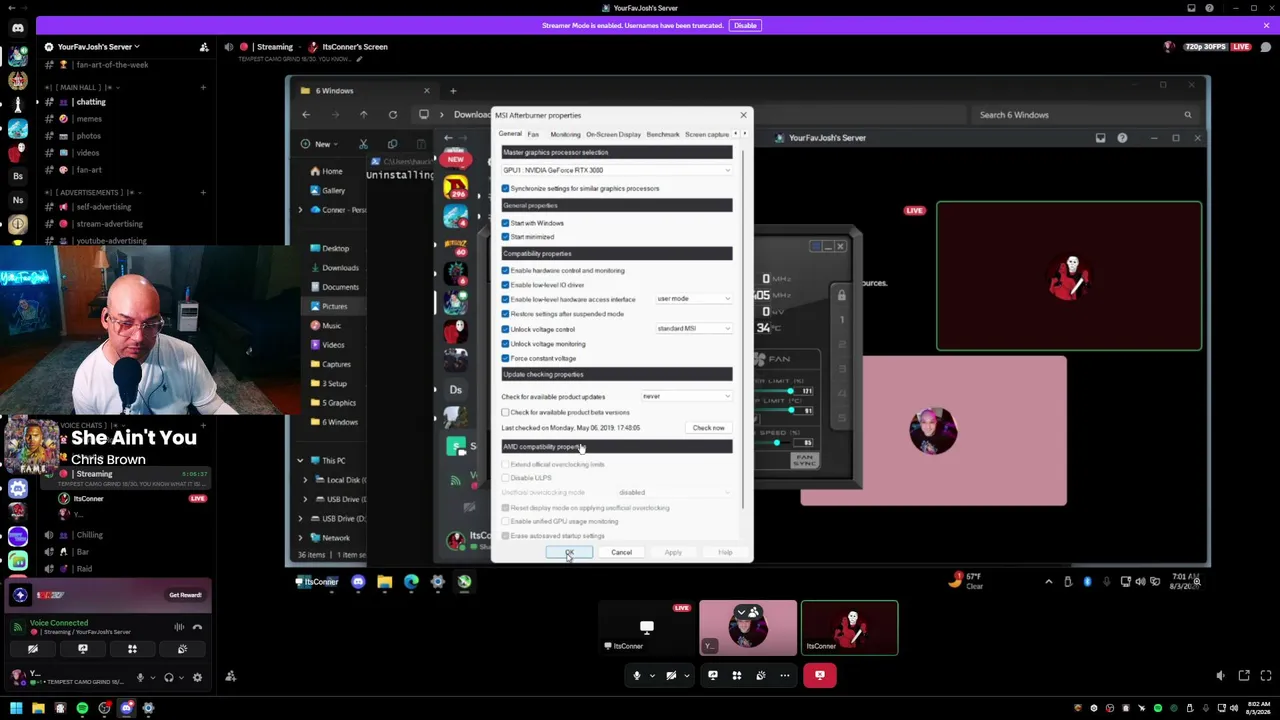This screenshot has height=720, width=1280.
Task: Open the Discord inbox
Action: tap(1191, 8)
